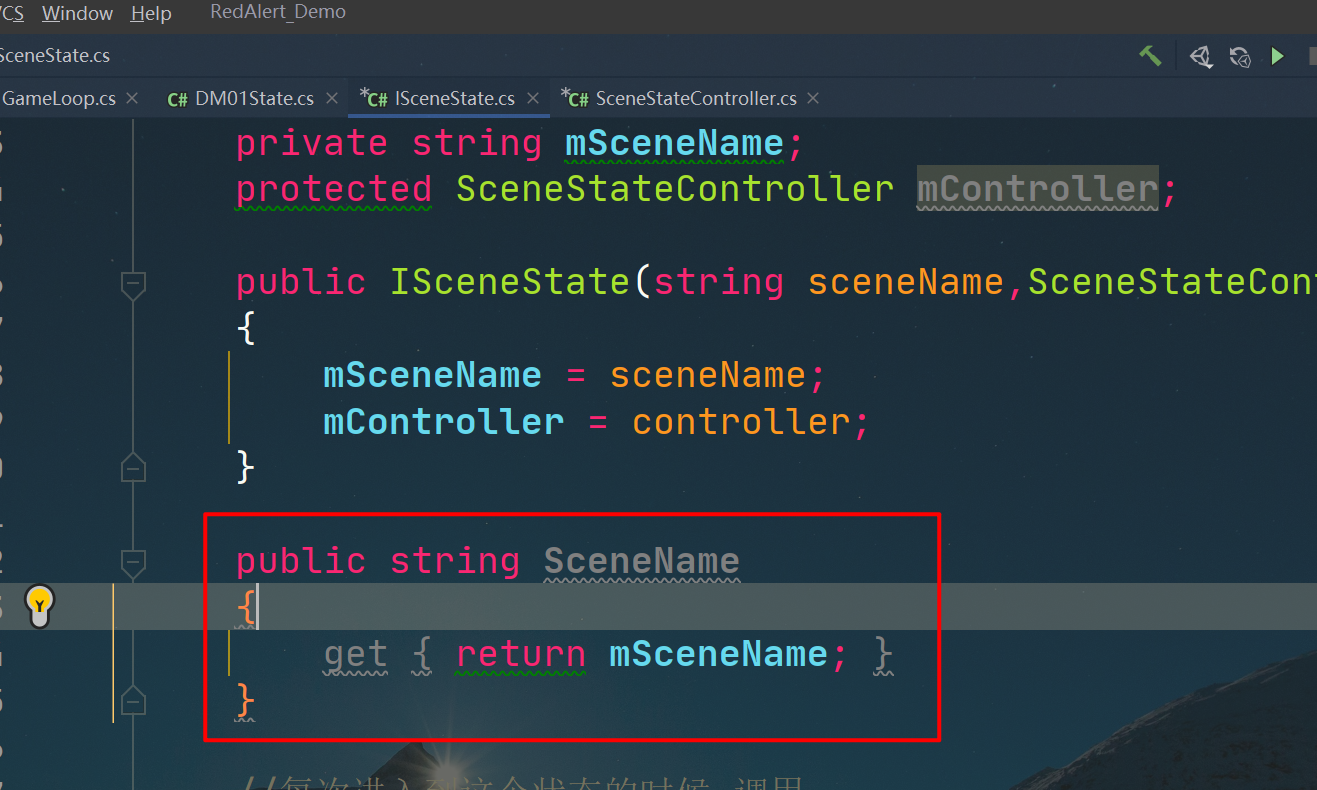The height and width of the screenshot is (790, 1317).
Task: Click the green hammer Build icon
Action: 1150,56
